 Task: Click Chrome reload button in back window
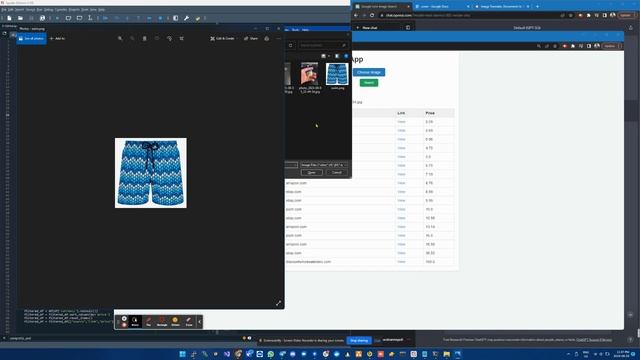372,16
